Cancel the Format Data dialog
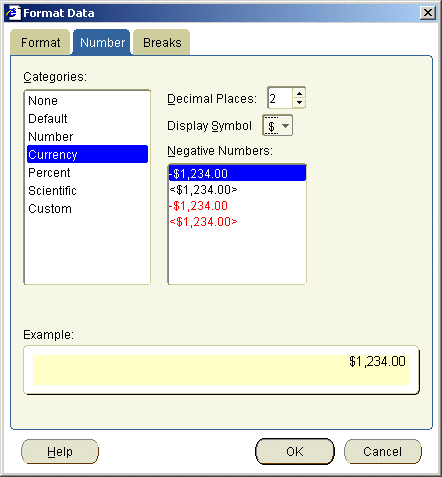This screenshot has width=442, height=477. (383, 451)
